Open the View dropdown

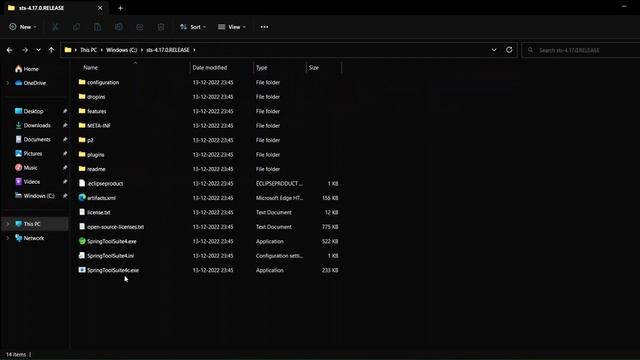pos(231,27)
